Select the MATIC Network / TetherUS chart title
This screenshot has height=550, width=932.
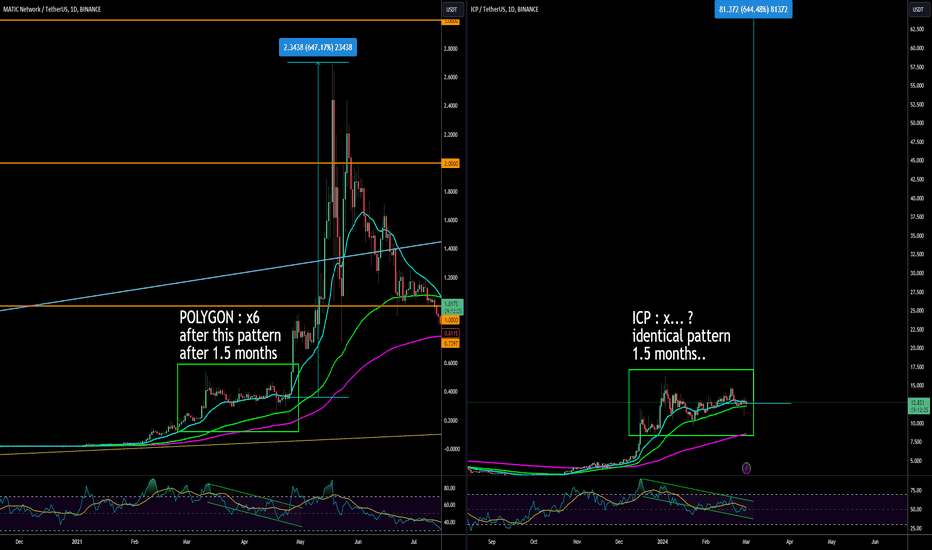[52, 10]
